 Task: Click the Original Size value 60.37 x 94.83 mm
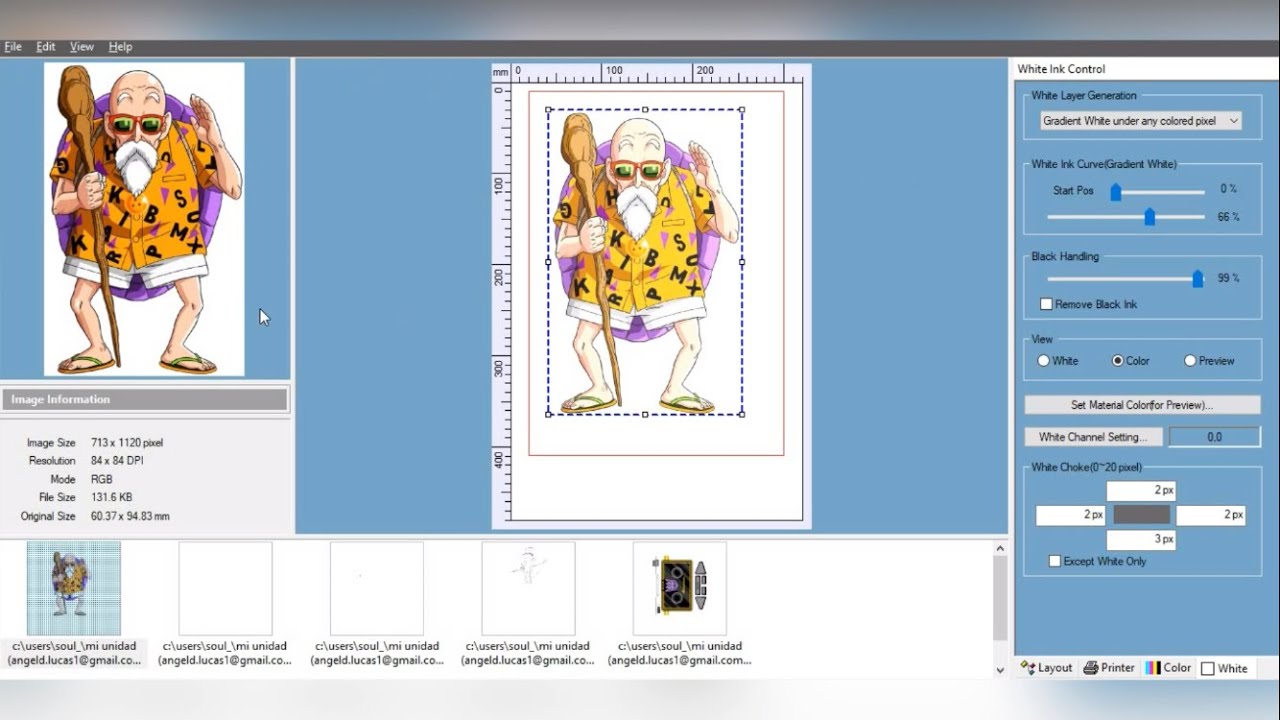(x=130, y=517)
